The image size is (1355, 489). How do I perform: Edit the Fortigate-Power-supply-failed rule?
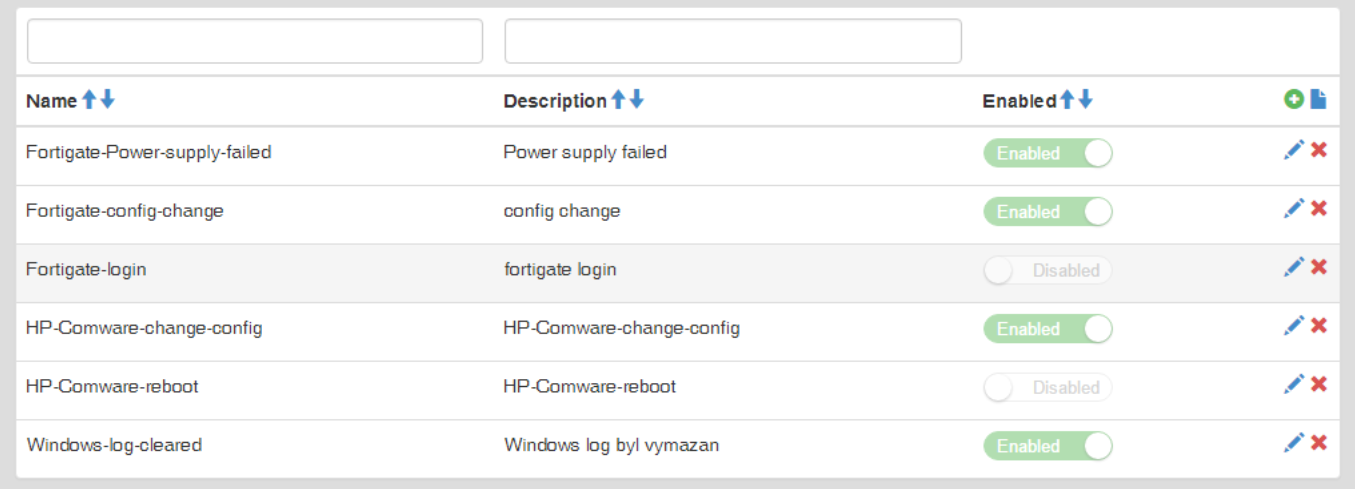pyautogui.click(x=1294, y=150)
